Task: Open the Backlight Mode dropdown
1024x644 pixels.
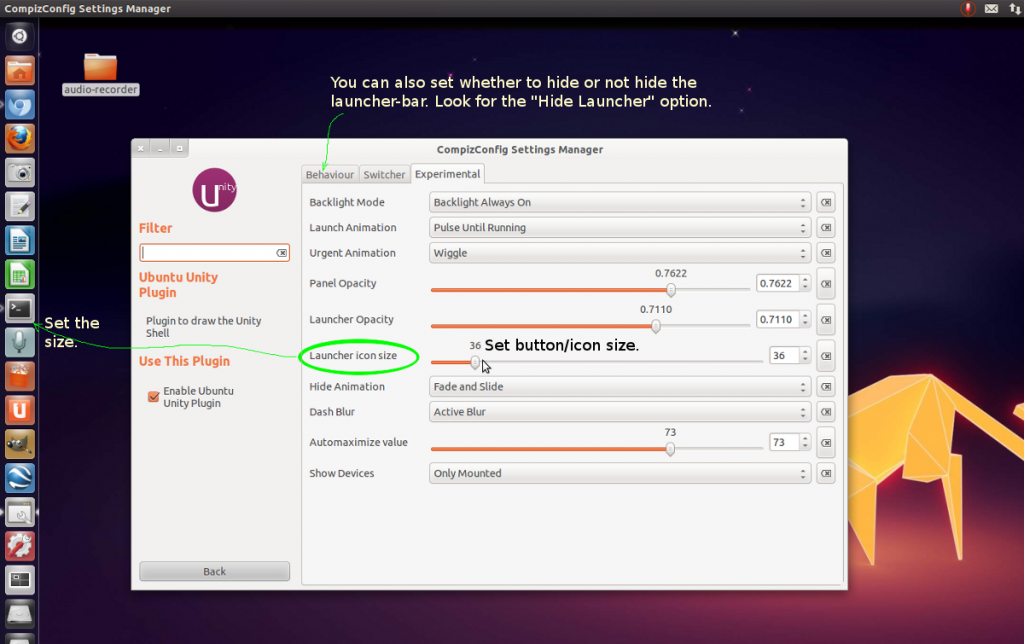Action: (x=620, y=202)
